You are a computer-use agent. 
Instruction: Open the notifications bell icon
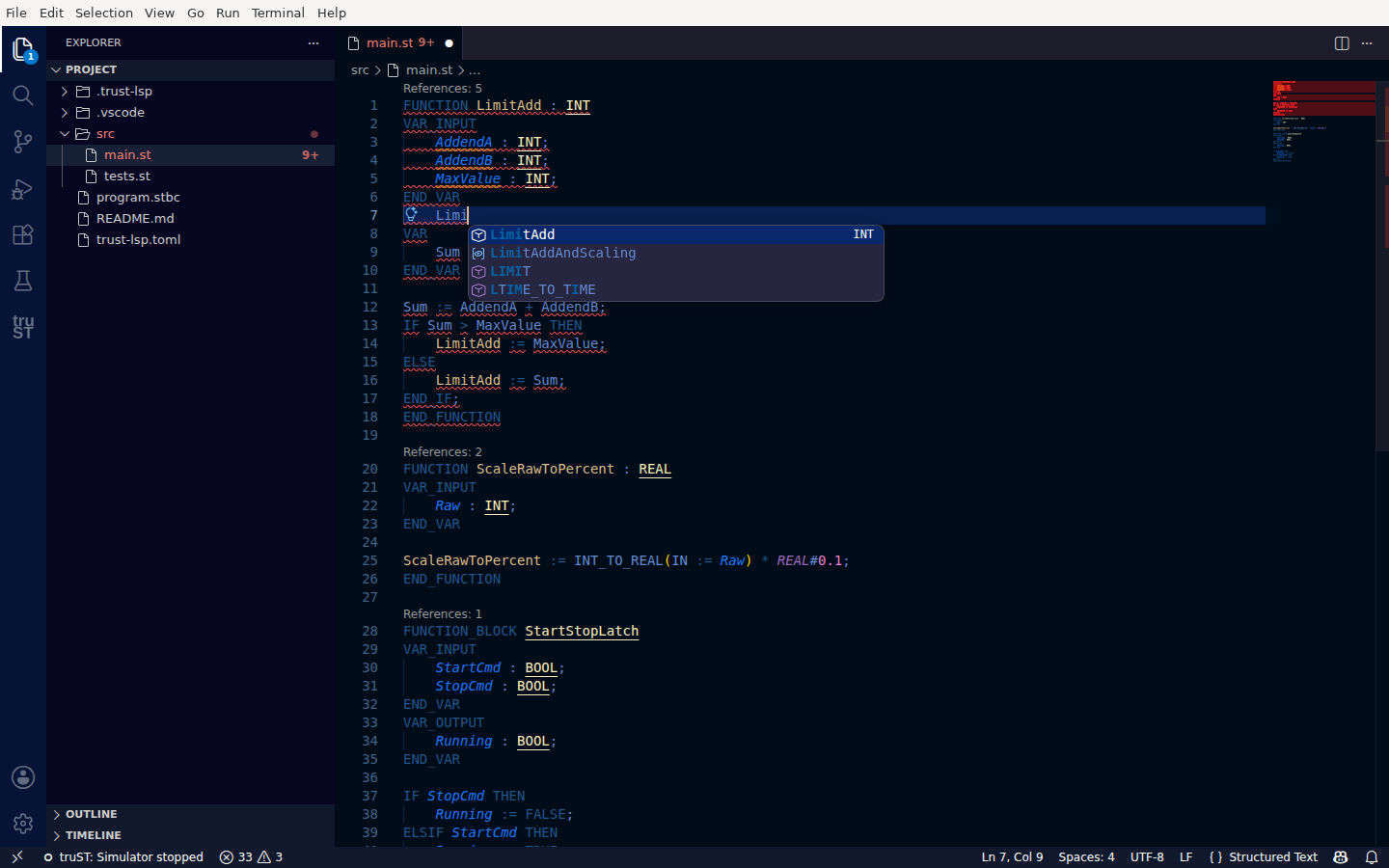(x=1372, y=856)
